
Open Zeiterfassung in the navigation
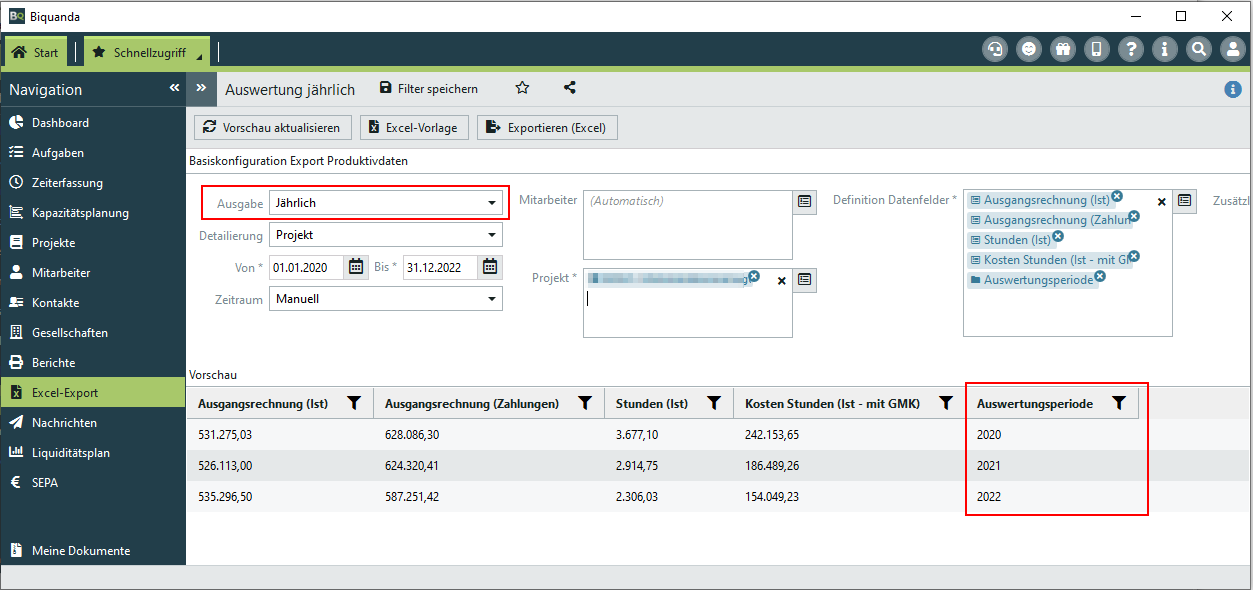67,183
